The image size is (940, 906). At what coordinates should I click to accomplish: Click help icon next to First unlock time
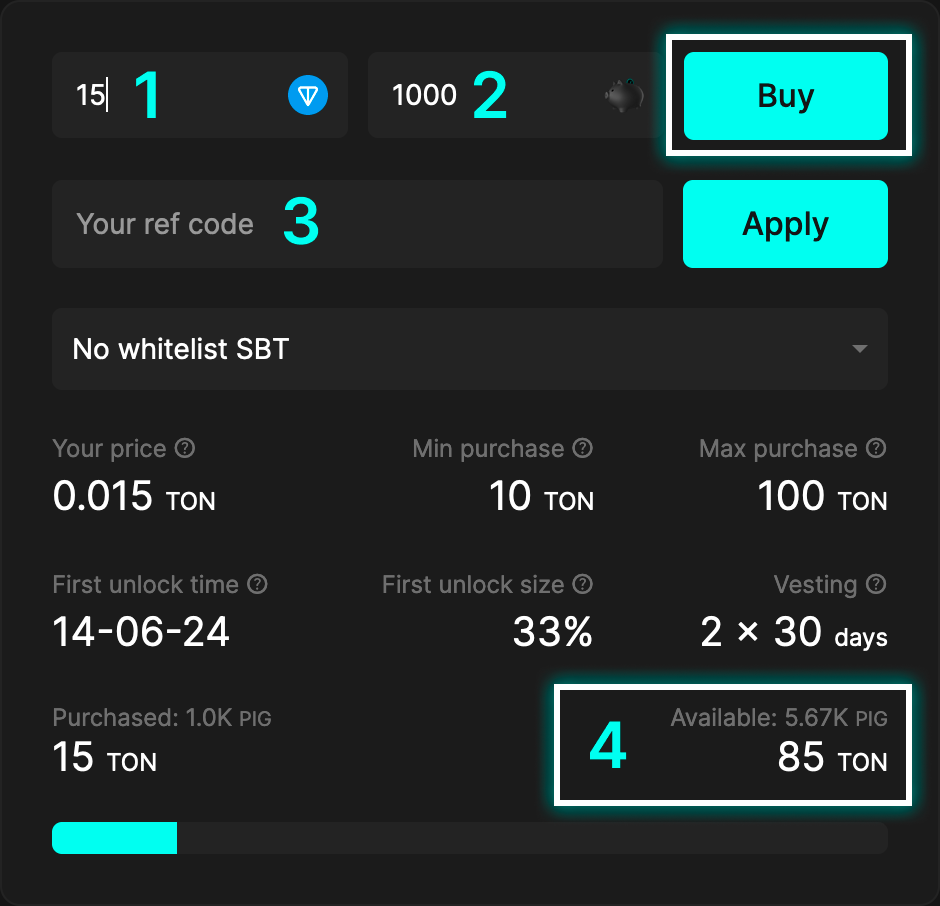pyautogui.click(x=257, y=584)
